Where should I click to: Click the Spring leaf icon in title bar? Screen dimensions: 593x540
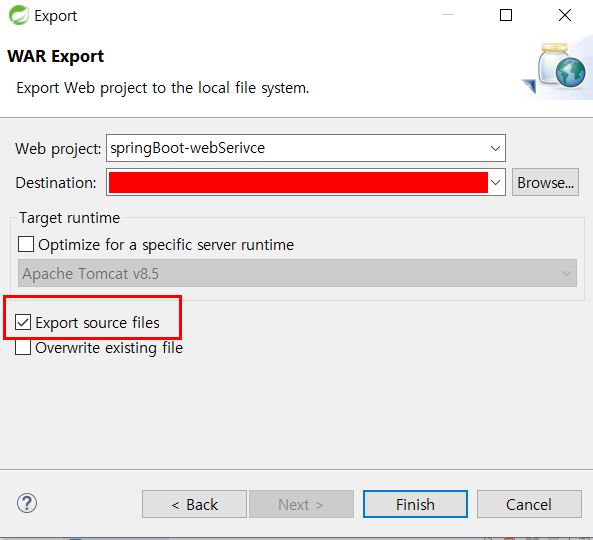(x=19, y=15)
